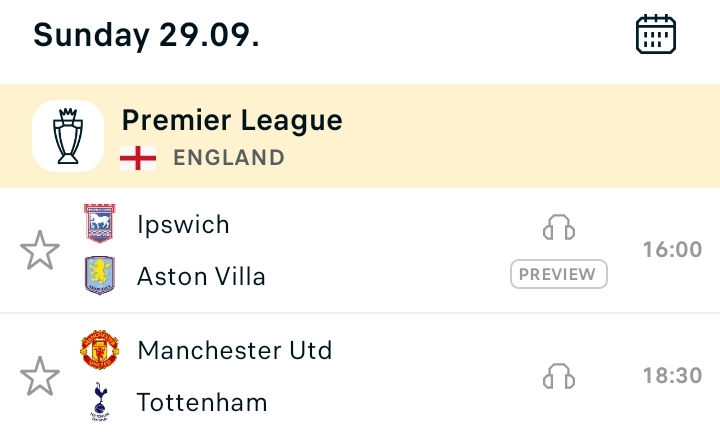Open the Tottenham team name
Image resolution: width=720 pixels, height=434 pixels.
[202, 402]
